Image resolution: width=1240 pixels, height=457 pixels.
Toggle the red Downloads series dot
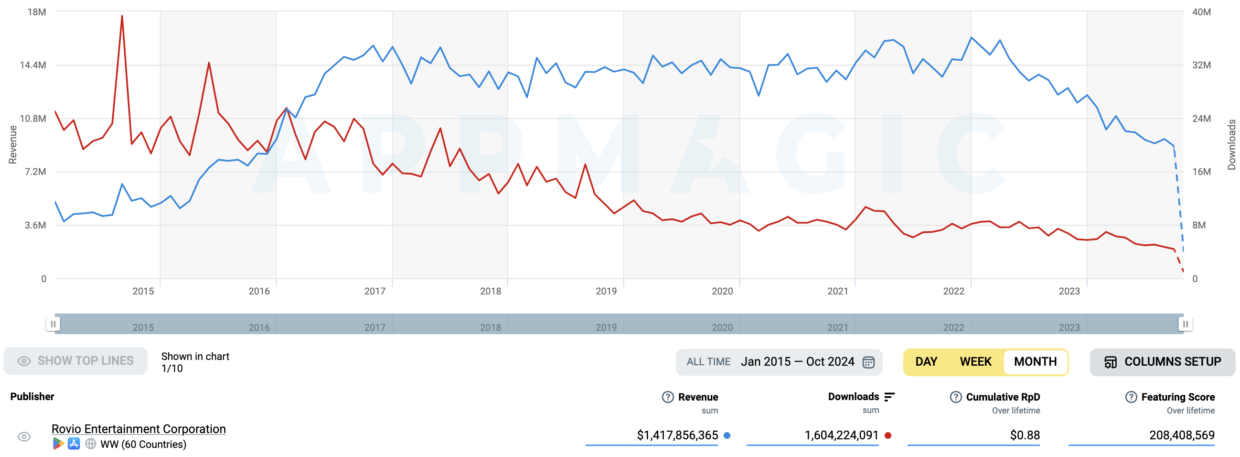887,436
